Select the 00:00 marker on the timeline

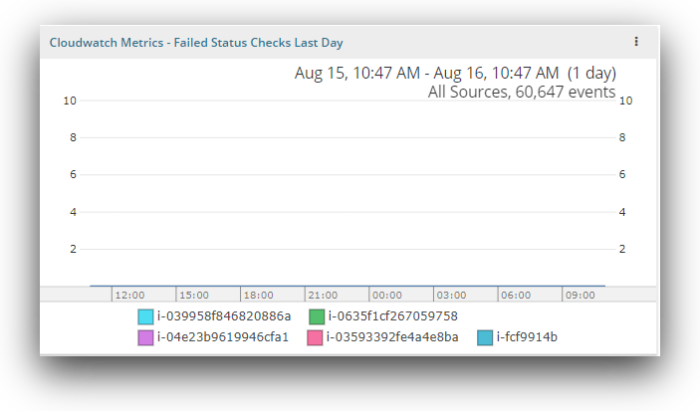(386, 295)
